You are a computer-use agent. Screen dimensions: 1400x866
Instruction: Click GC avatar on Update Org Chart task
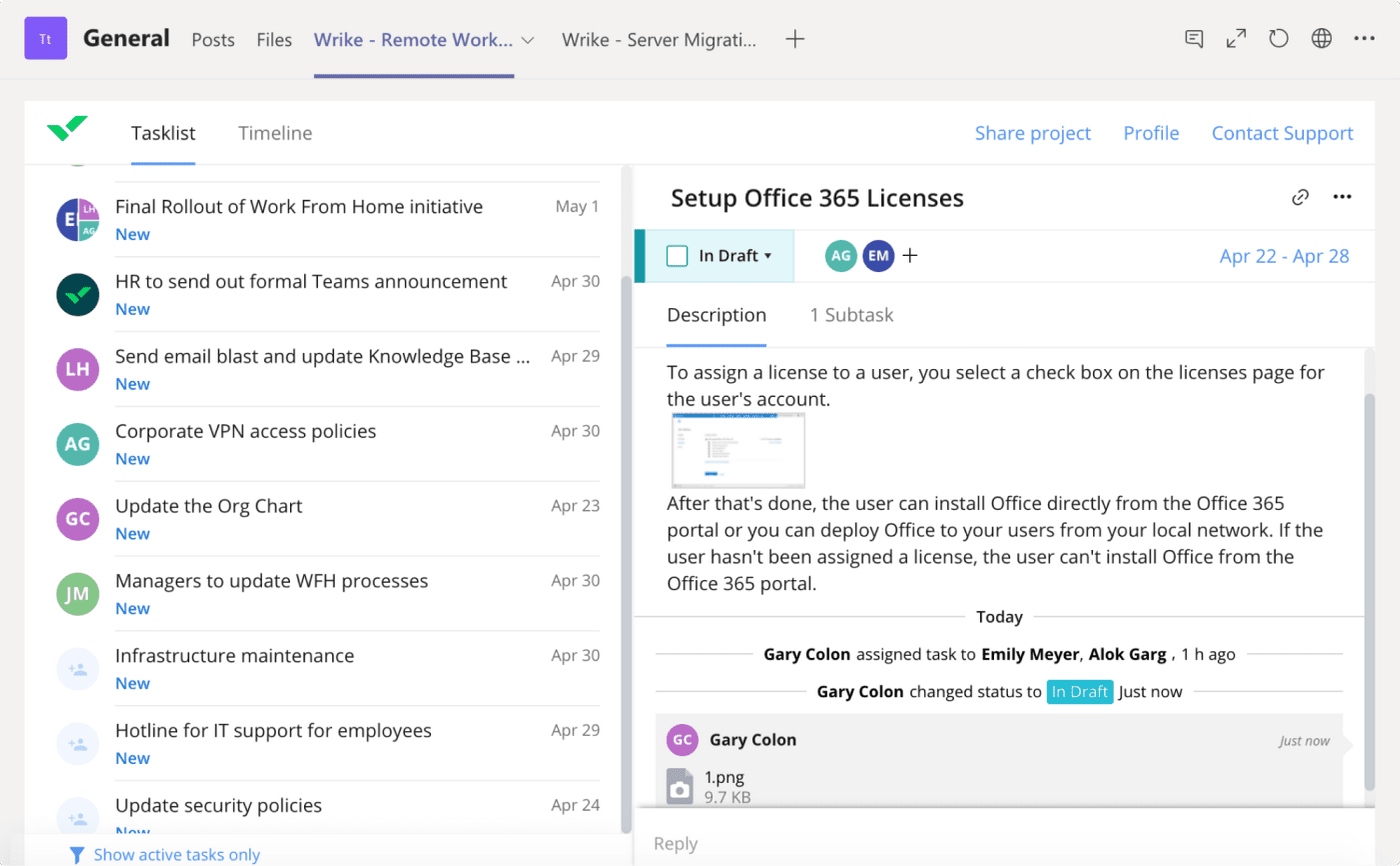pyautogui.click(x=78, y=519)
